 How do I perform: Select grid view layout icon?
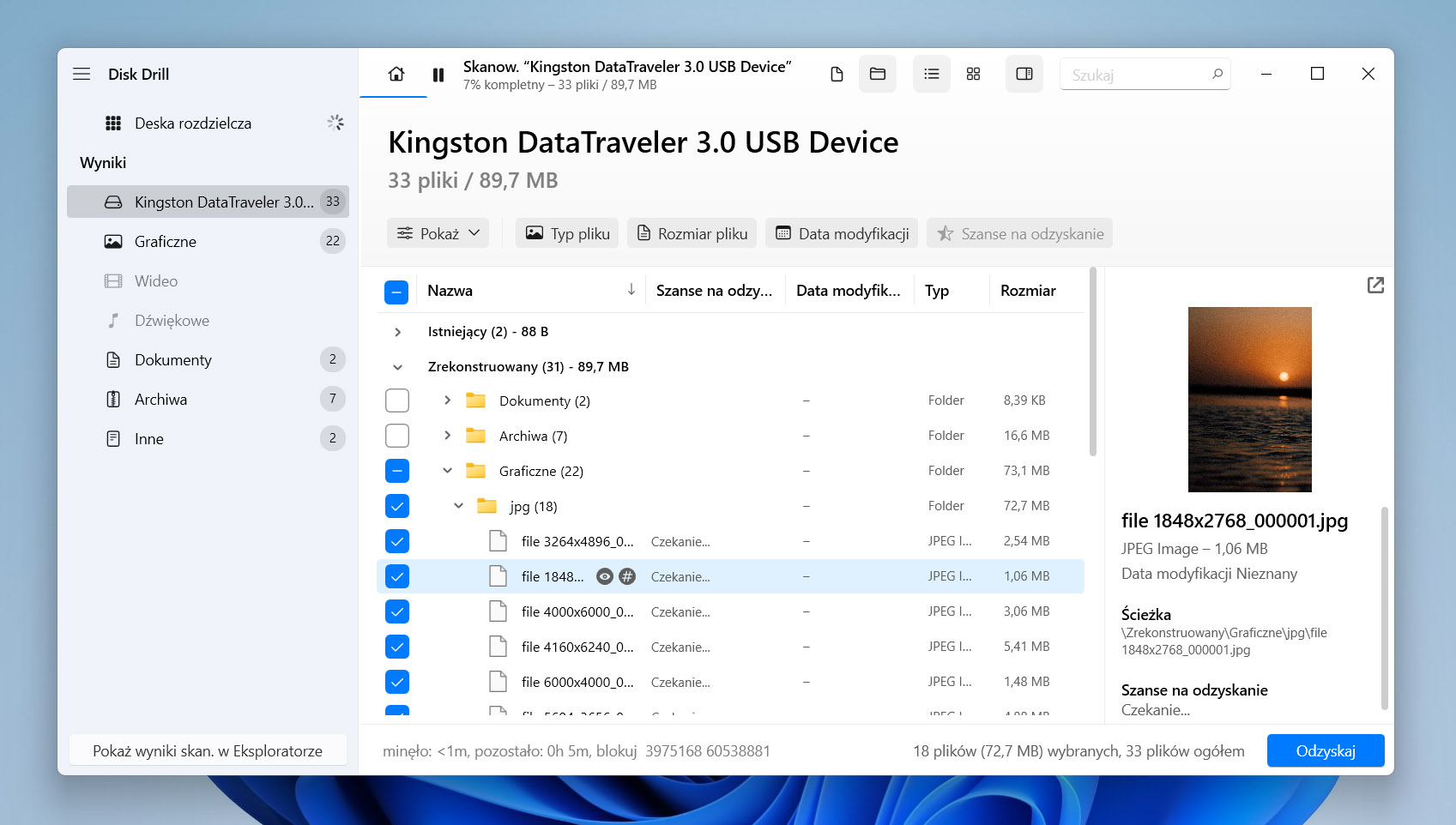click(973, 74)
